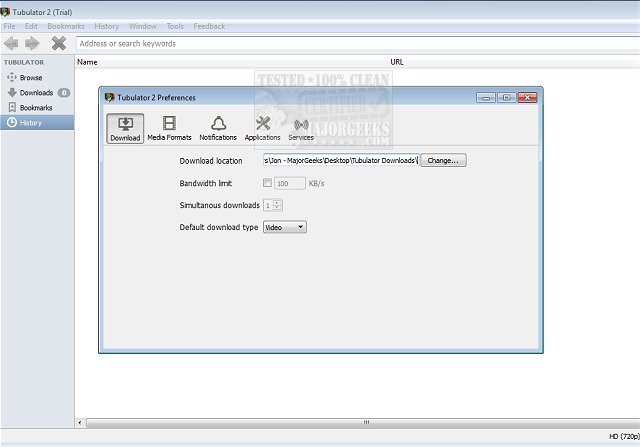Stop loading with the X toolbar icon

pyautogui.click(x=59, y=43)
